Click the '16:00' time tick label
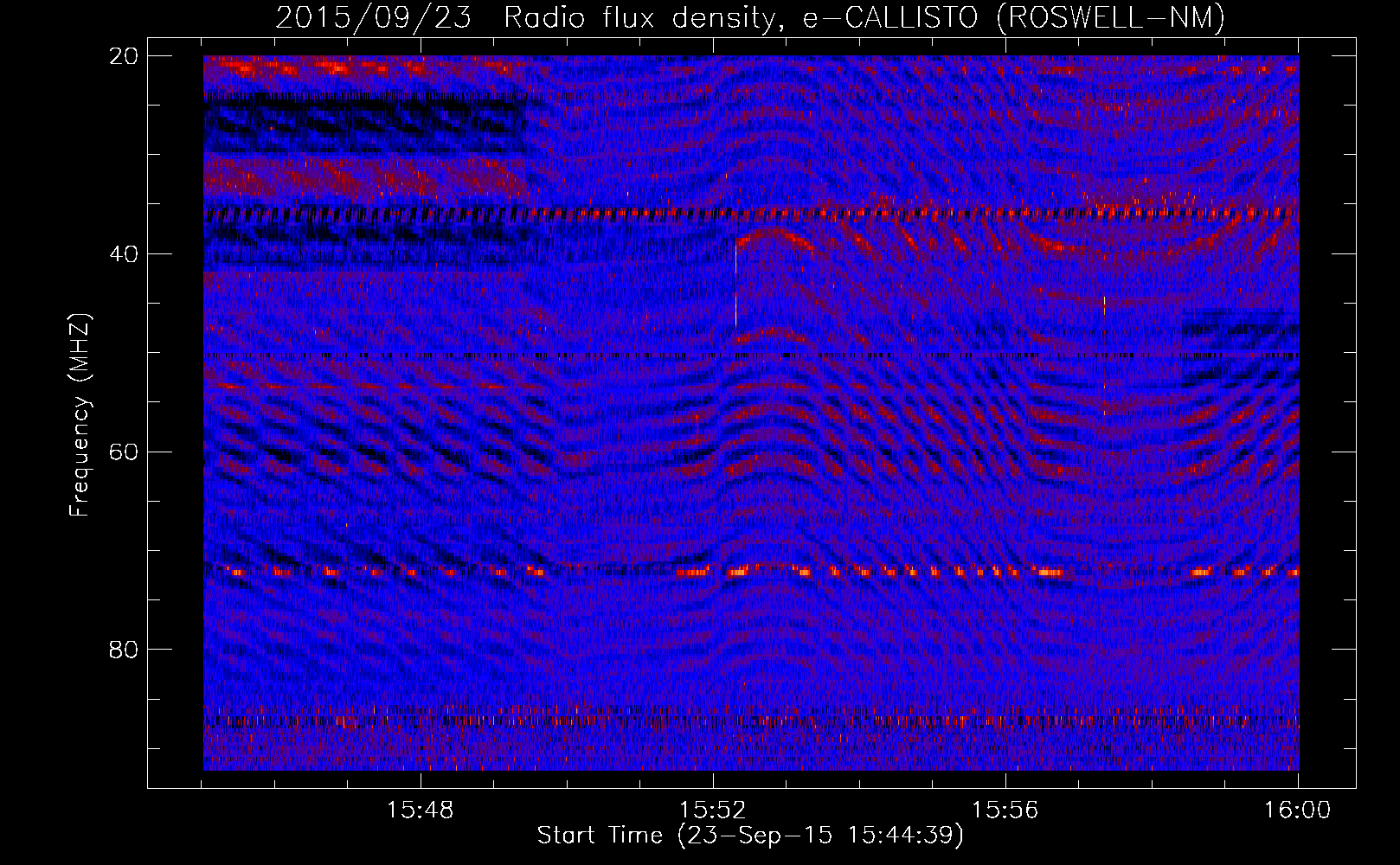This screenshot has height=865, width=1400. click(x=1298, y=811)
